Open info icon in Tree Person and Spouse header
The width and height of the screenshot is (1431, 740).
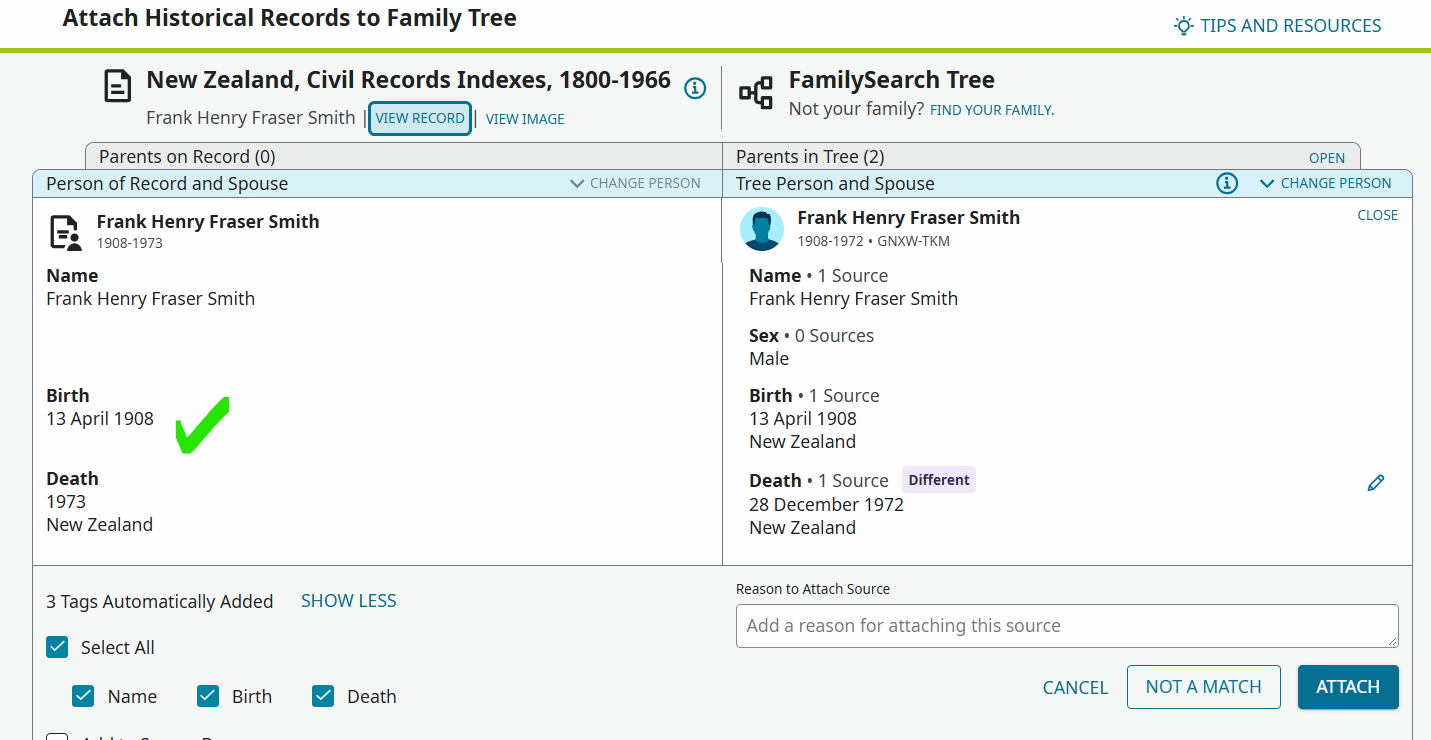(1227, 183)
